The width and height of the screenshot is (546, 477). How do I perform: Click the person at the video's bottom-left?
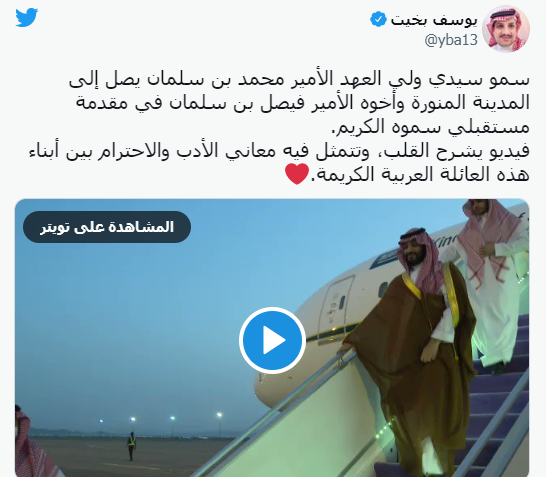[30, 442]
